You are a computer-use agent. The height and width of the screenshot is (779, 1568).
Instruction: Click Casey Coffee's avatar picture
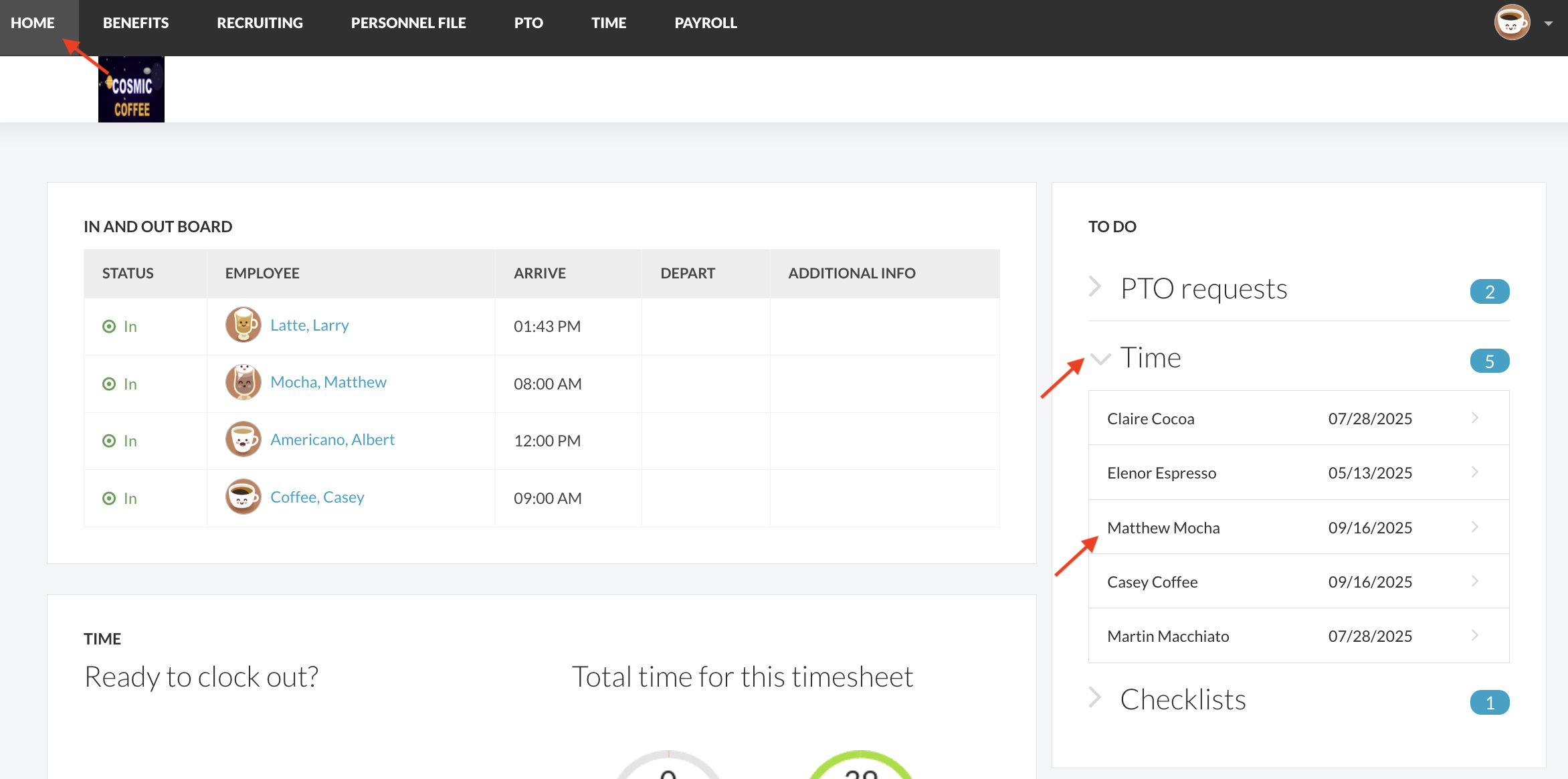(x=243, y=497)
